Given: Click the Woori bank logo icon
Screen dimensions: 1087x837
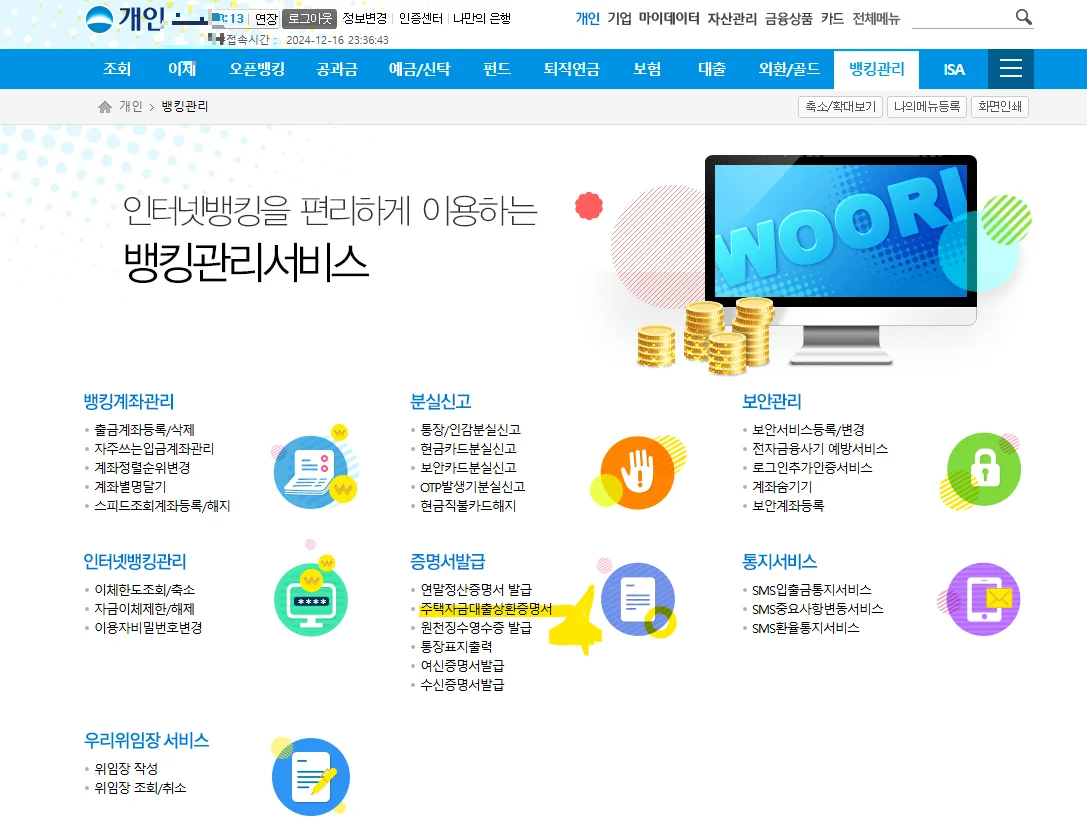Looking at the screenshot, I should click(x=100, y=19).
